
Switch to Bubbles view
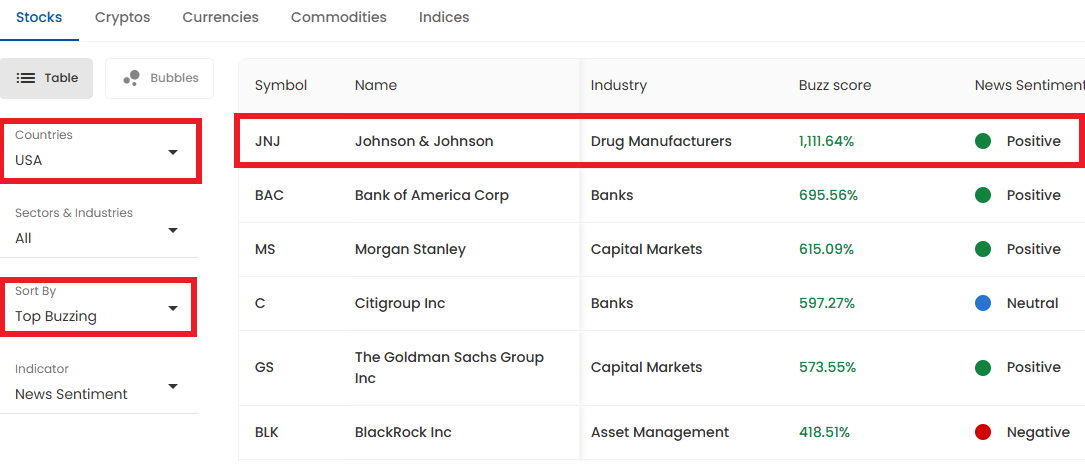point(159,78)
